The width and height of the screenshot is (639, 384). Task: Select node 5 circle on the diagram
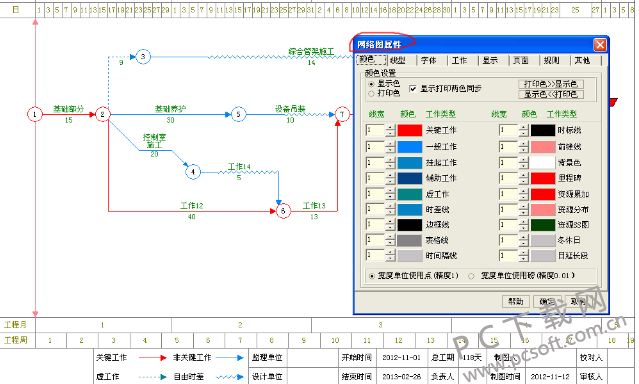click(x=238, y=114)
